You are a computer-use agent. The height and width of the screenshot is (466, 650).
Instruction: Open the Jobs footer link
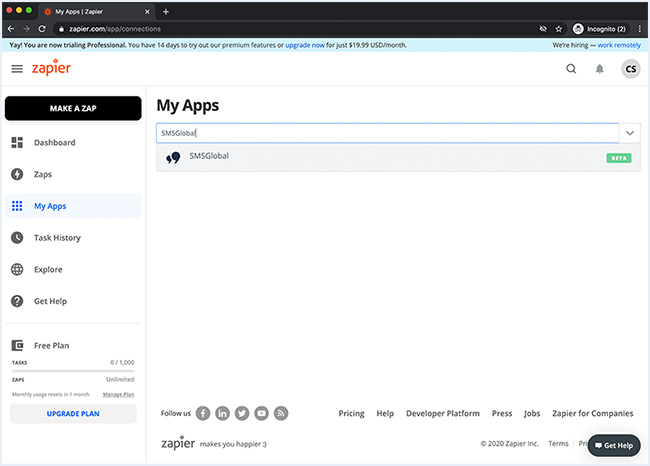point(532,413)
